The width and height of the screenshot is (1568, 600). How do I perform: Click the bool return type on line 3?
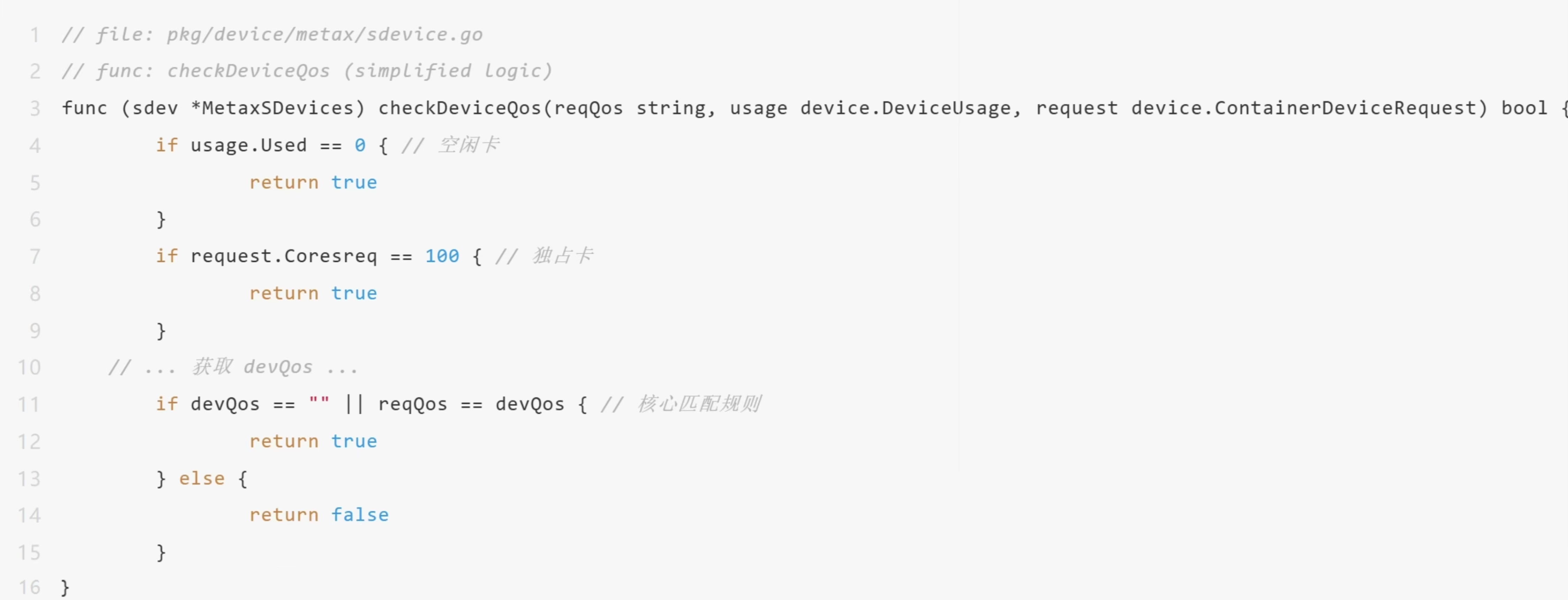click(x=1524, y=108)
